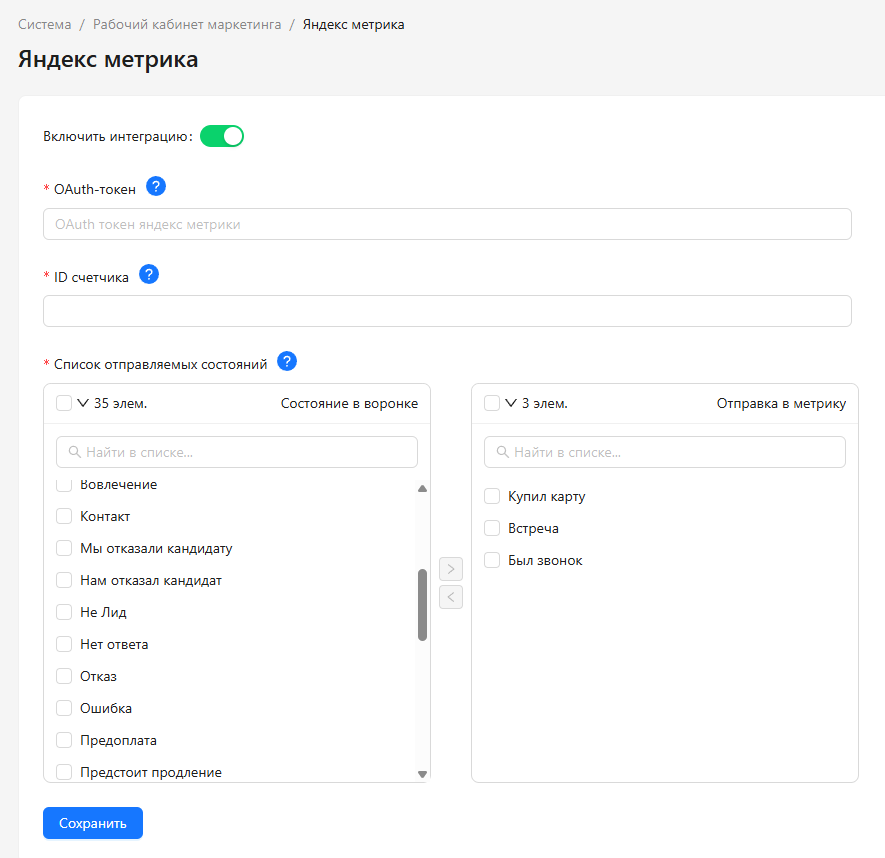Focus the ID счетчика input field
The height and width of the screenshot is (858, 885).
[447, 311]
